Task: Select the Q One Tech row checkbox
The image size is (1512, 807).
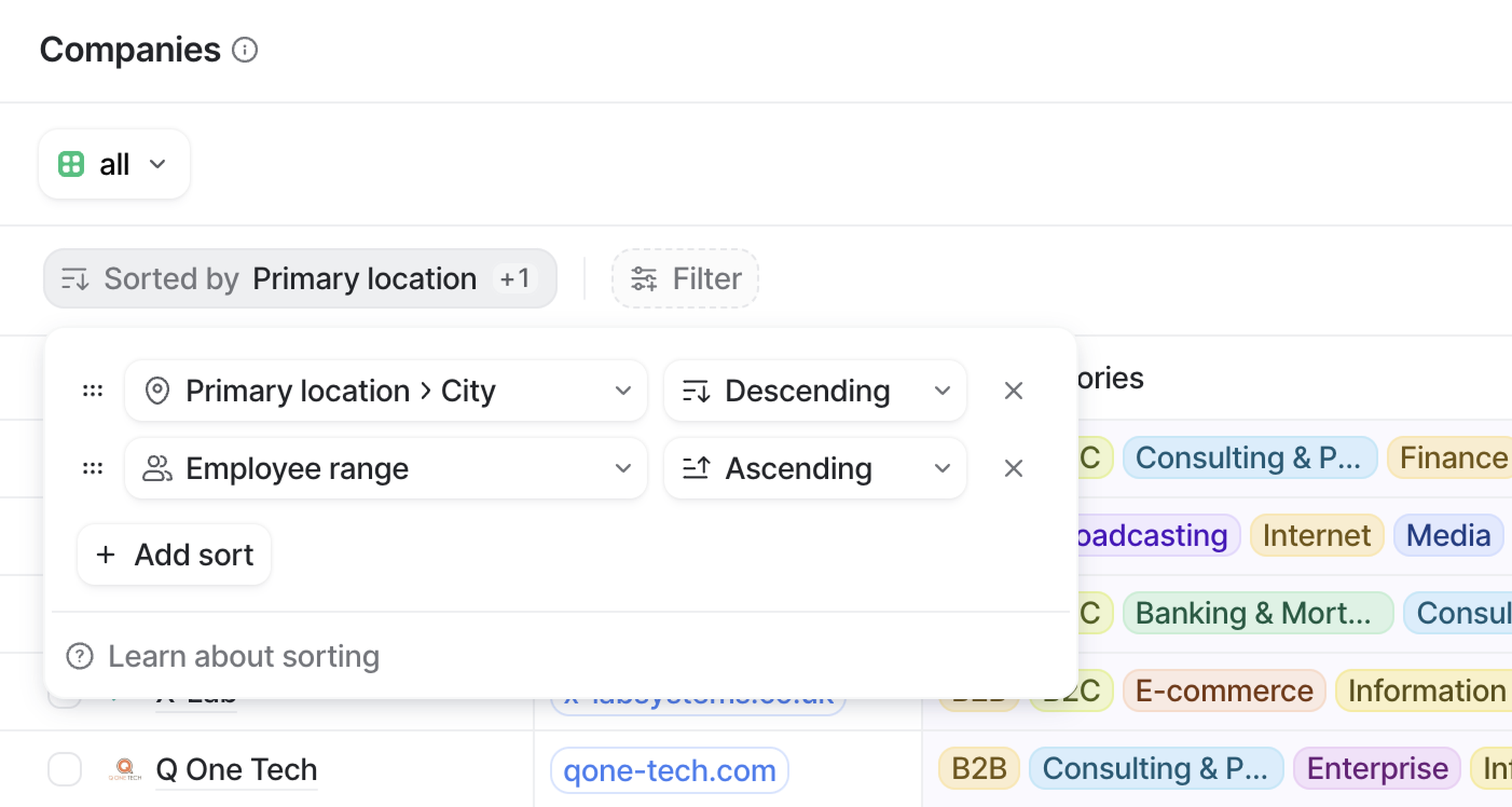Action: pyautogui.click(x=65, y=769)
